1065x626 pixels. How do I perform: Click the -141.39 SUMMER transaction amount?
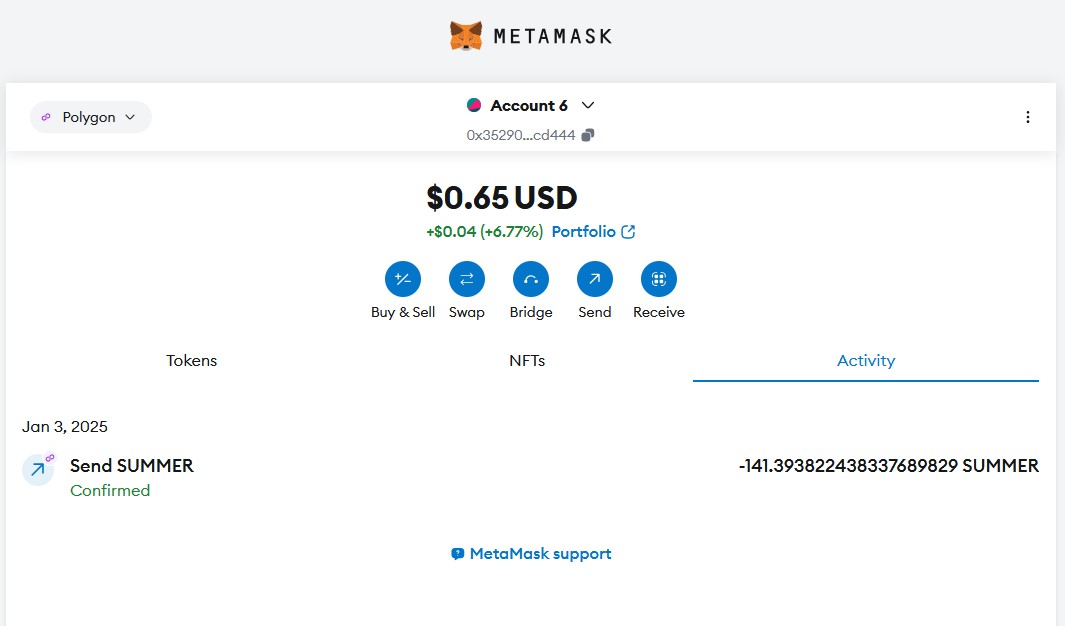888,466
